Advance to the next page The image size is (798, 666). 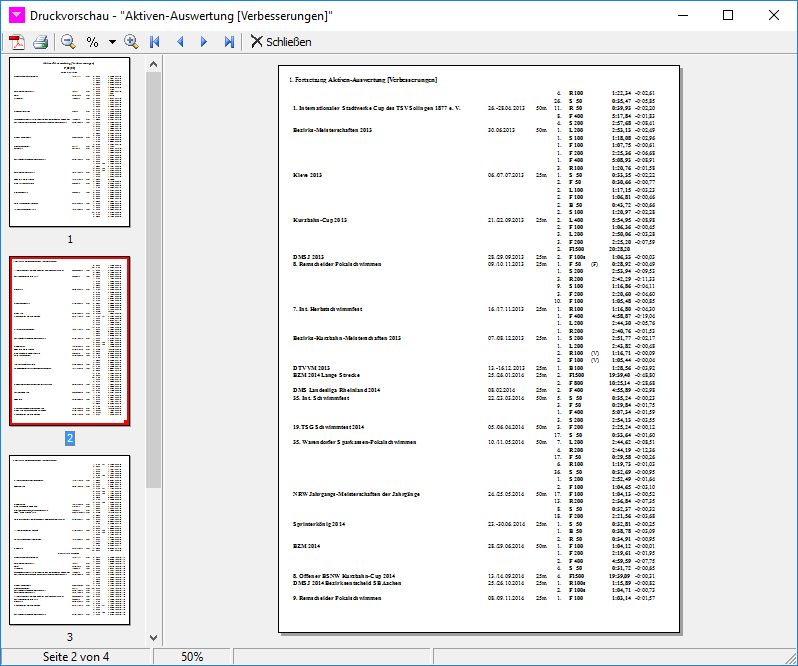coord(205,42)
